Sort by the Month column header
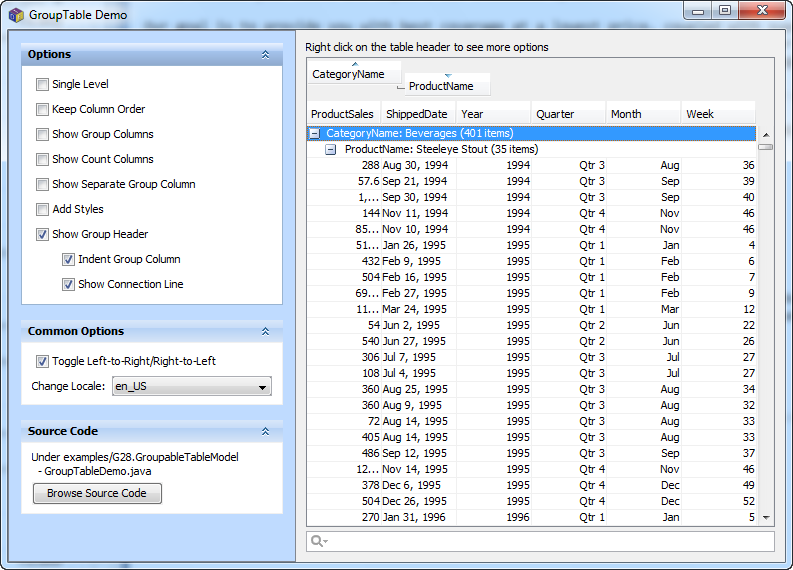The width and height of the screenshot is (793, 570). (643, 114)
